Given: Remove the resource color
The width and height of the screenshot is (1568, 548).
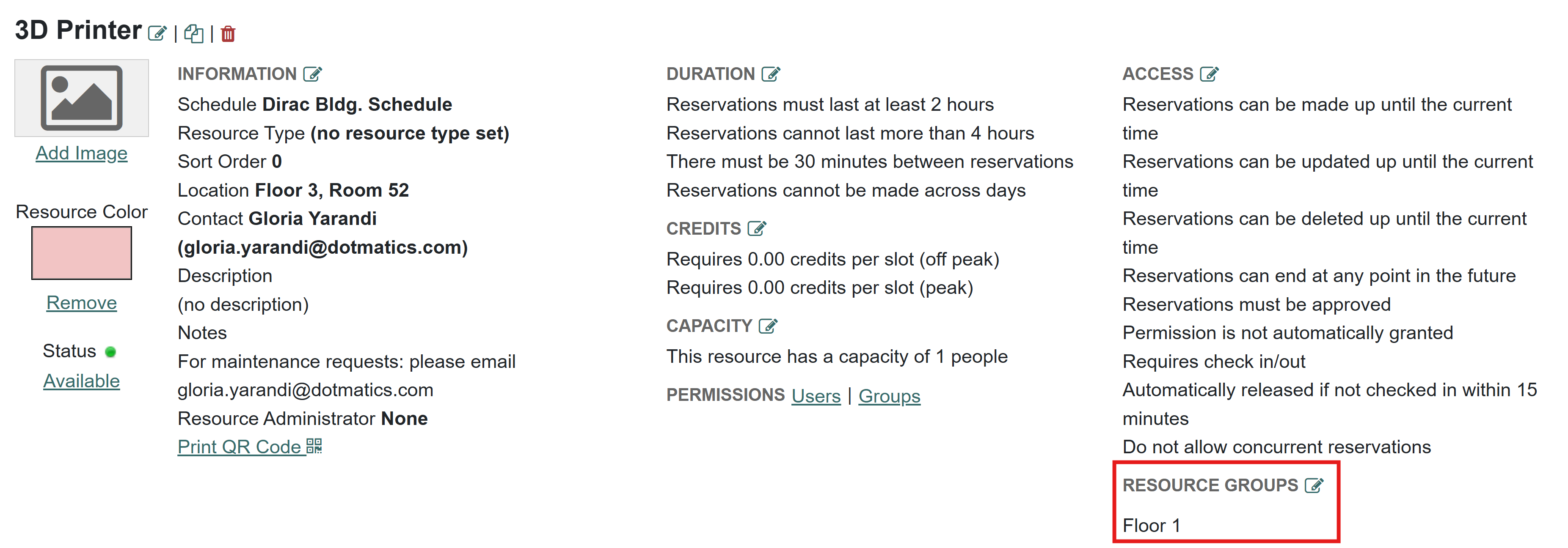Looking at the screenshot, I should (82, 303).
